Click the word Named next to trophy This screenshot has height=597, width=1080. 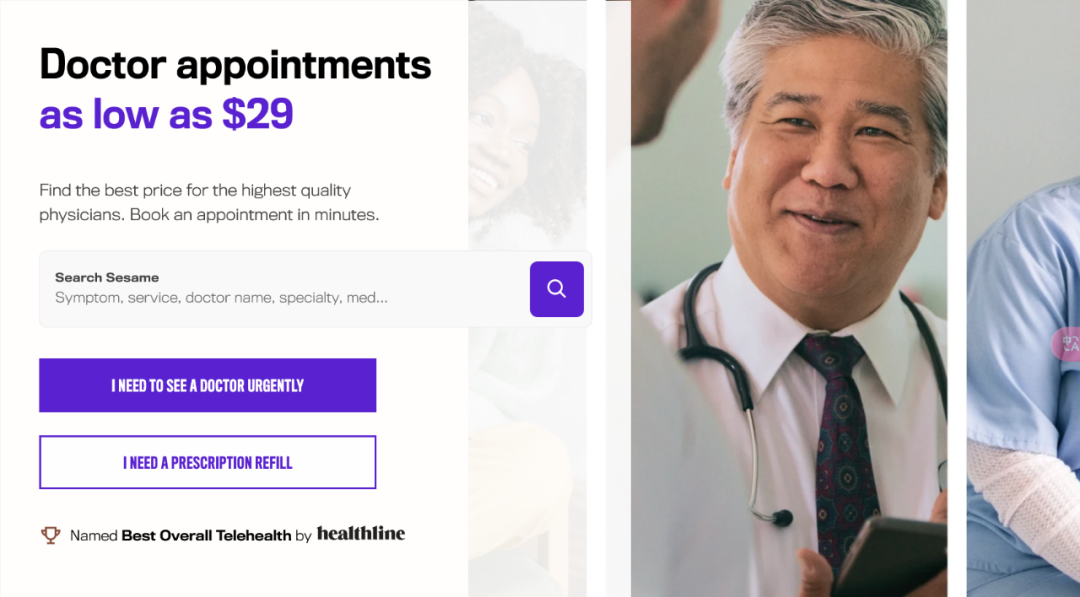(x=94, y=535)
